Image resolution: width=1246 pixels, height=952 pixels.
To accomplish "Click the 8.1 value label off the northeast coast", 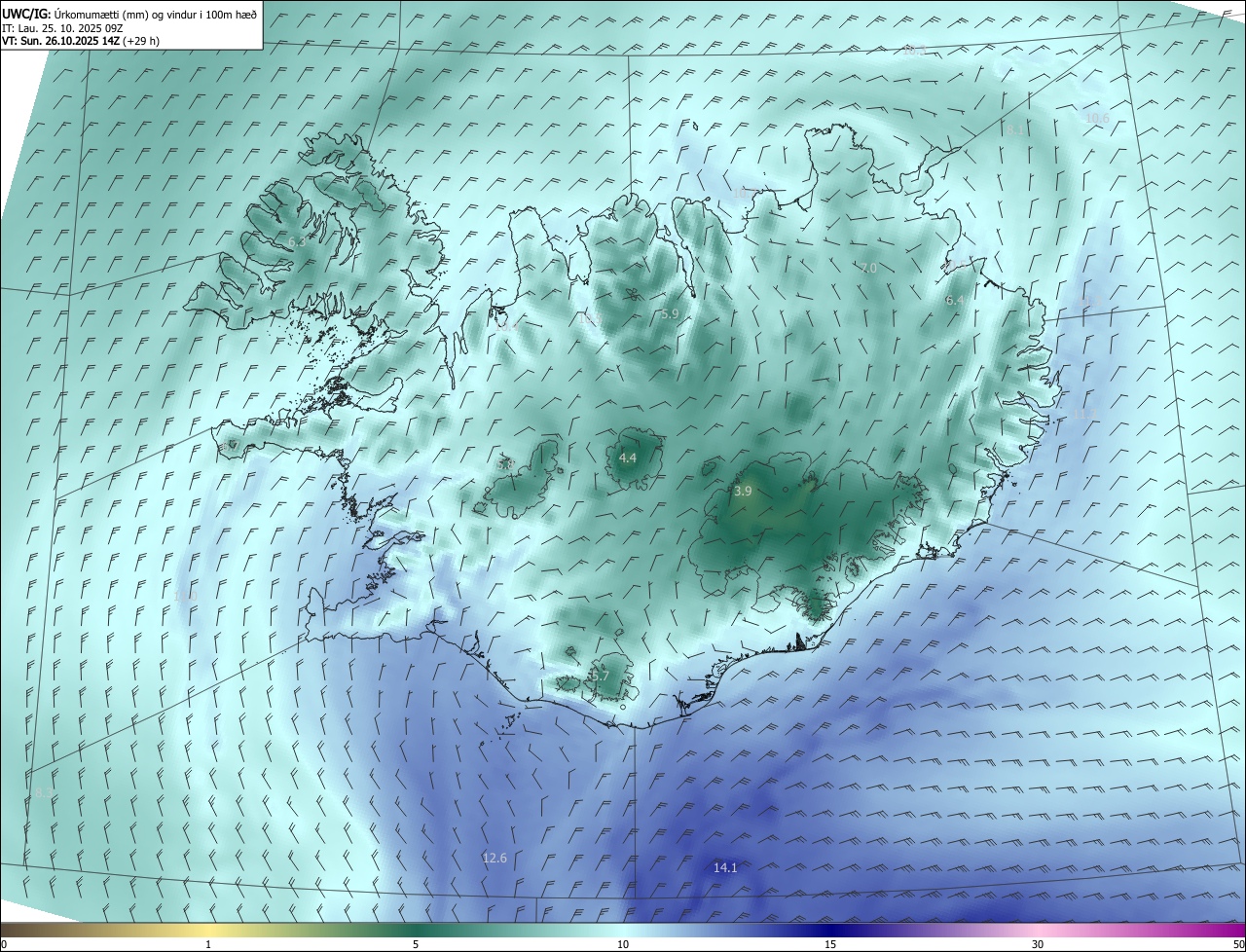I will (x=1015, y=129).
